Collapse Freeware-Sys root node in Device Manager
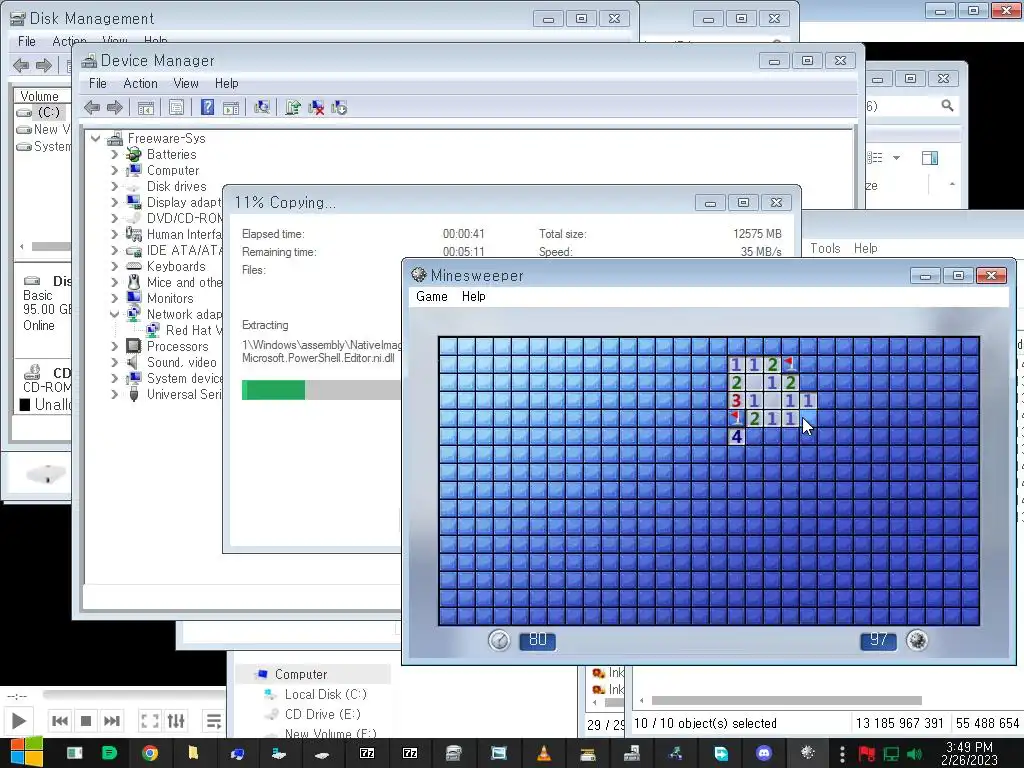Screen dimensions: 1024x768 (96, 138)
